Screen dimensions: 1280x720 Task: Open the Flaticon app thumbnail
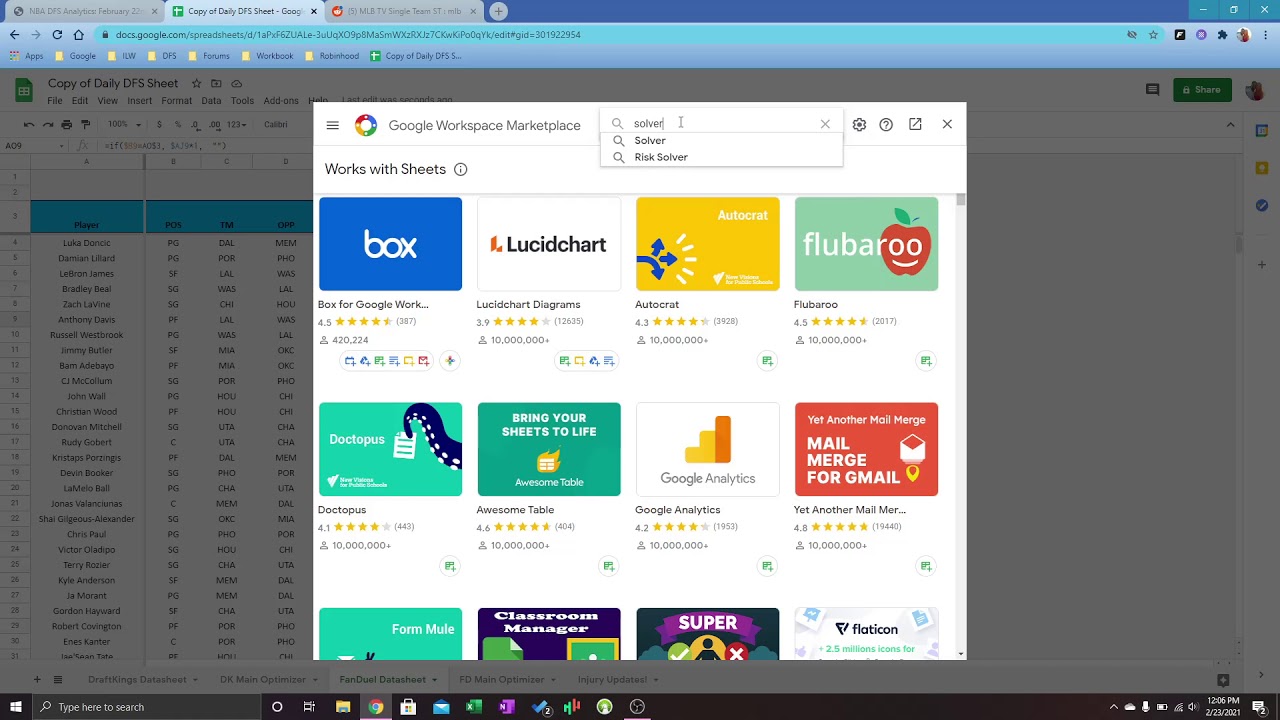coord(866,634)
